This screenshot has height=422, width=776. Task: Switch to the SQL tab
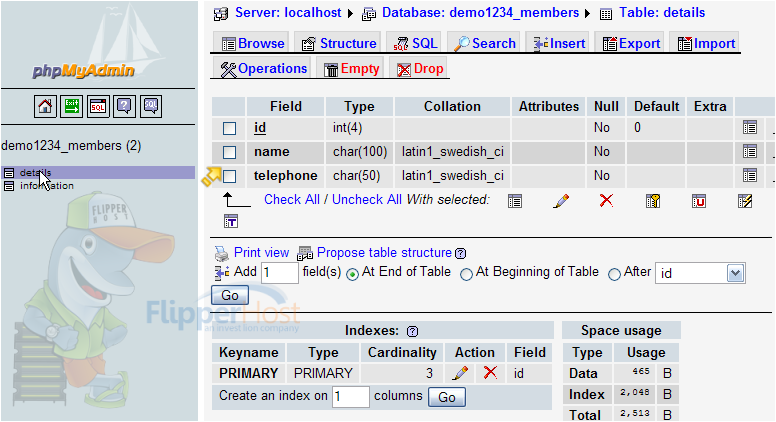(x=416, y=44)
